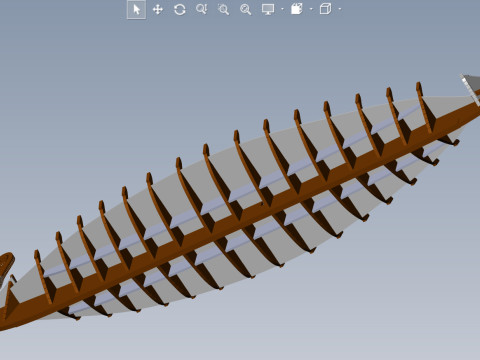480x360 pixels.
Task: Choose the zoom to area tool
Action: coord(223,9)
